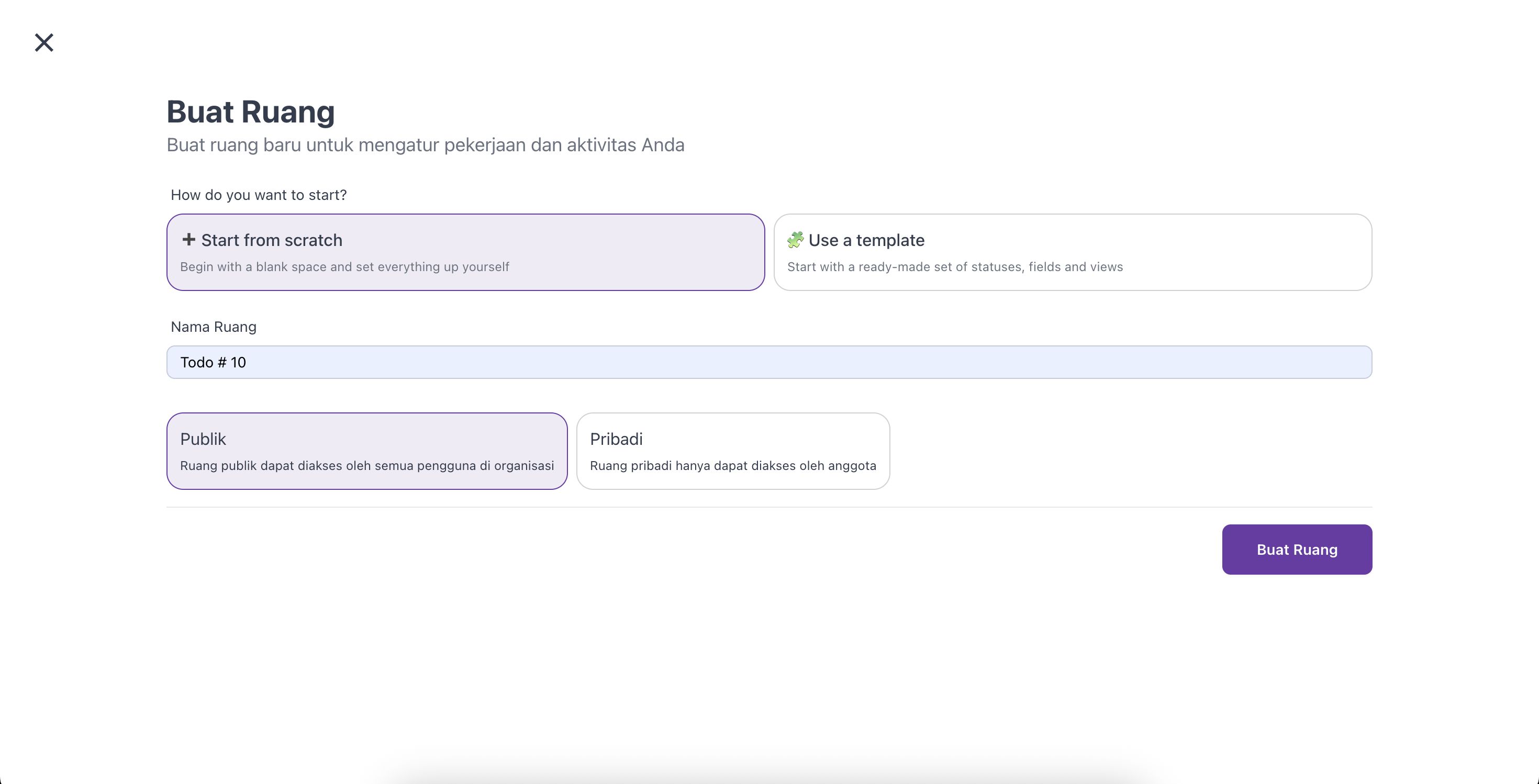Focus the Nama Ruang text field
This screenshot has height=784, width=1539.
coord(769,362)
